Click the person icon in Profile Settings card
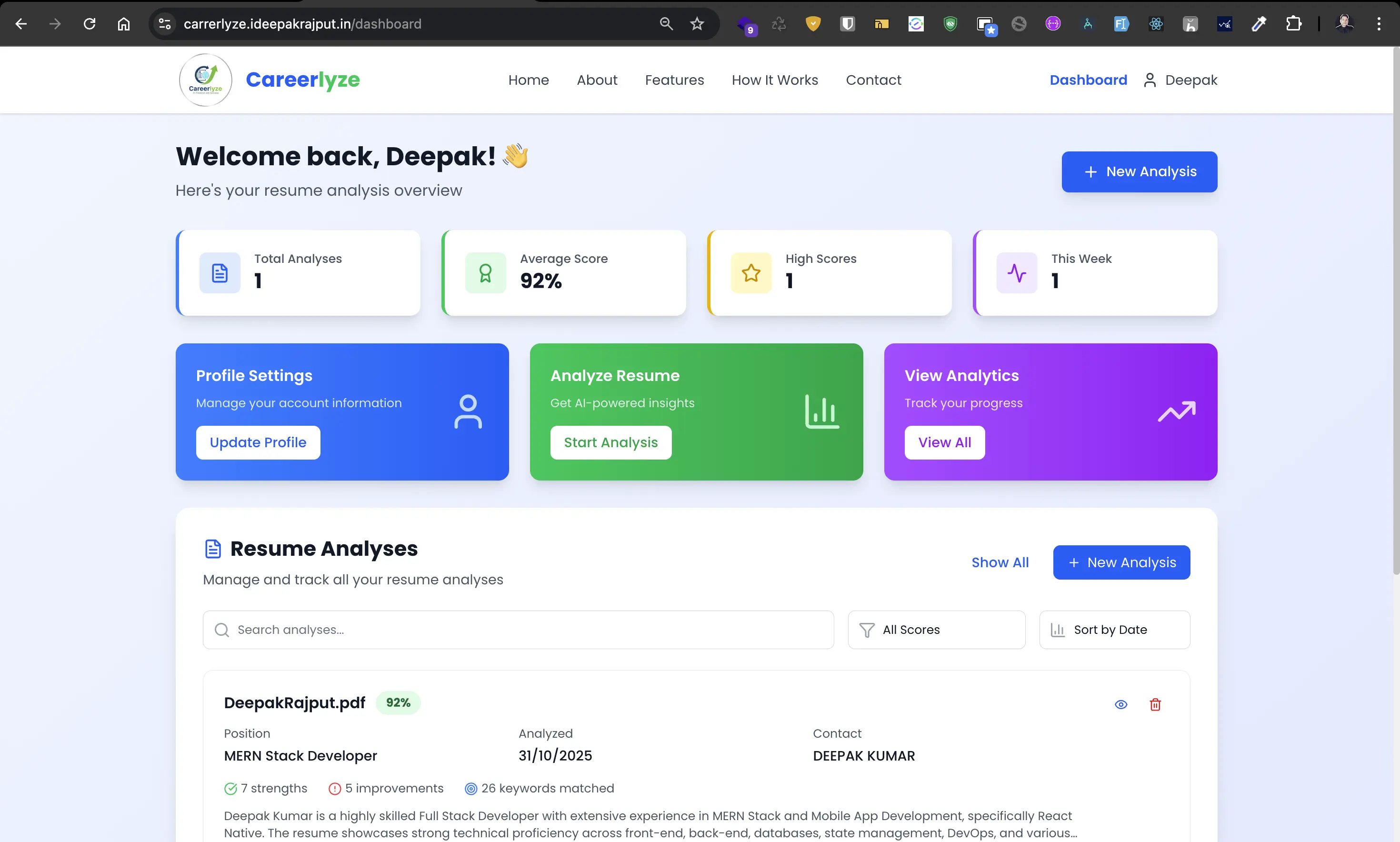This screenshot has width=1400, height=842. pos(468,412)
